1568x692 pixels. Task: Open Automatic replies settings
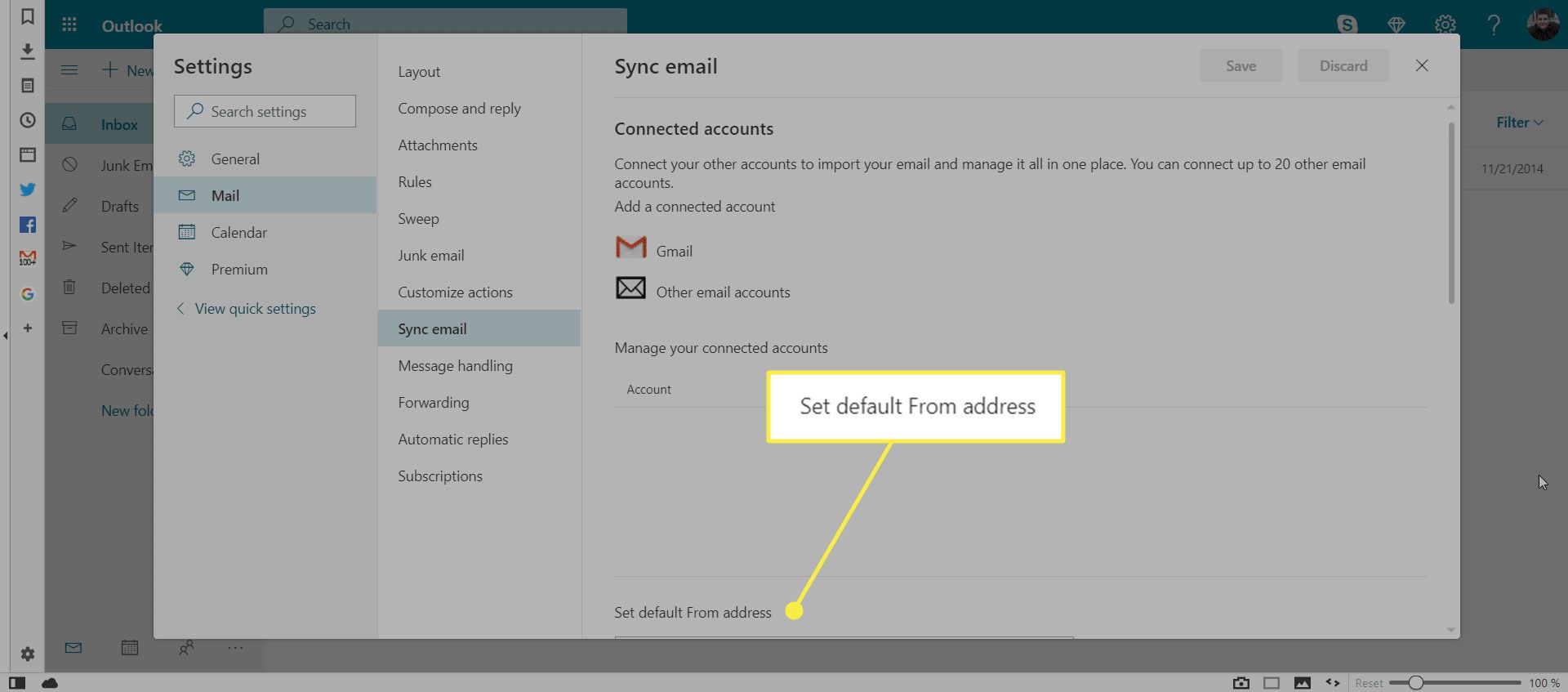(x=479, y=440)
